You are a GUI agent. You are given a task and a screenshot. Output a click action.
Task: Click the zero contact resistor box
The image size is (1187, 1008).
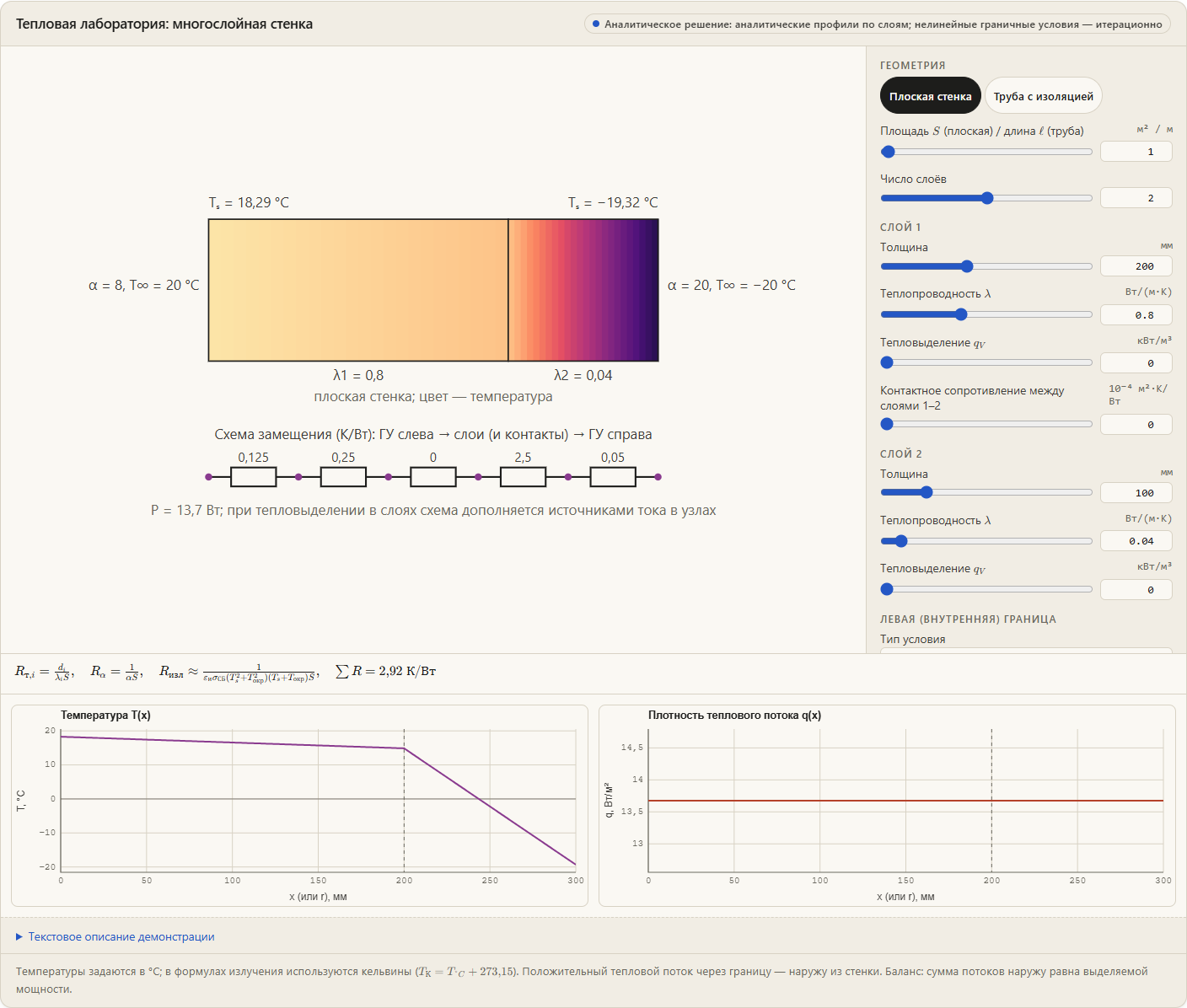(433, 477)
